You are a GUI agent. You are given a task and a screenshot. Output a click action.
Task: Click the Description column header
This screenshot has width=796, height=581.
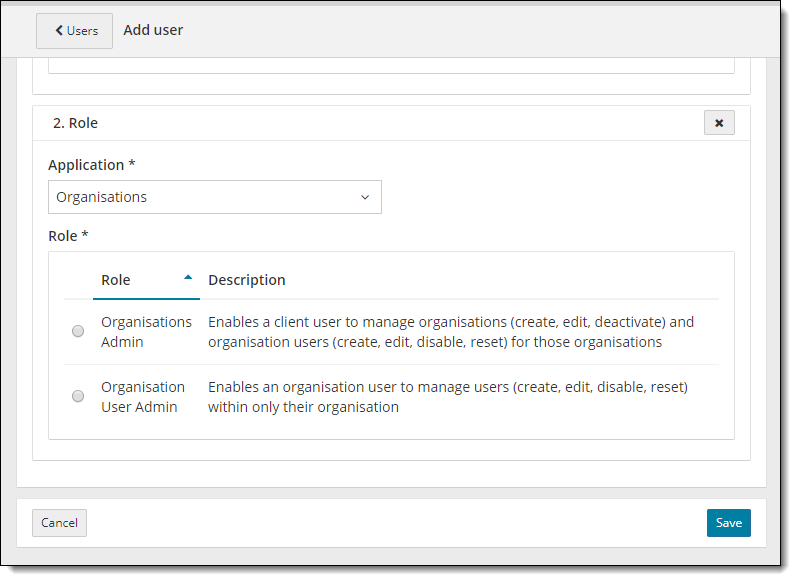[x=247, y=280]
